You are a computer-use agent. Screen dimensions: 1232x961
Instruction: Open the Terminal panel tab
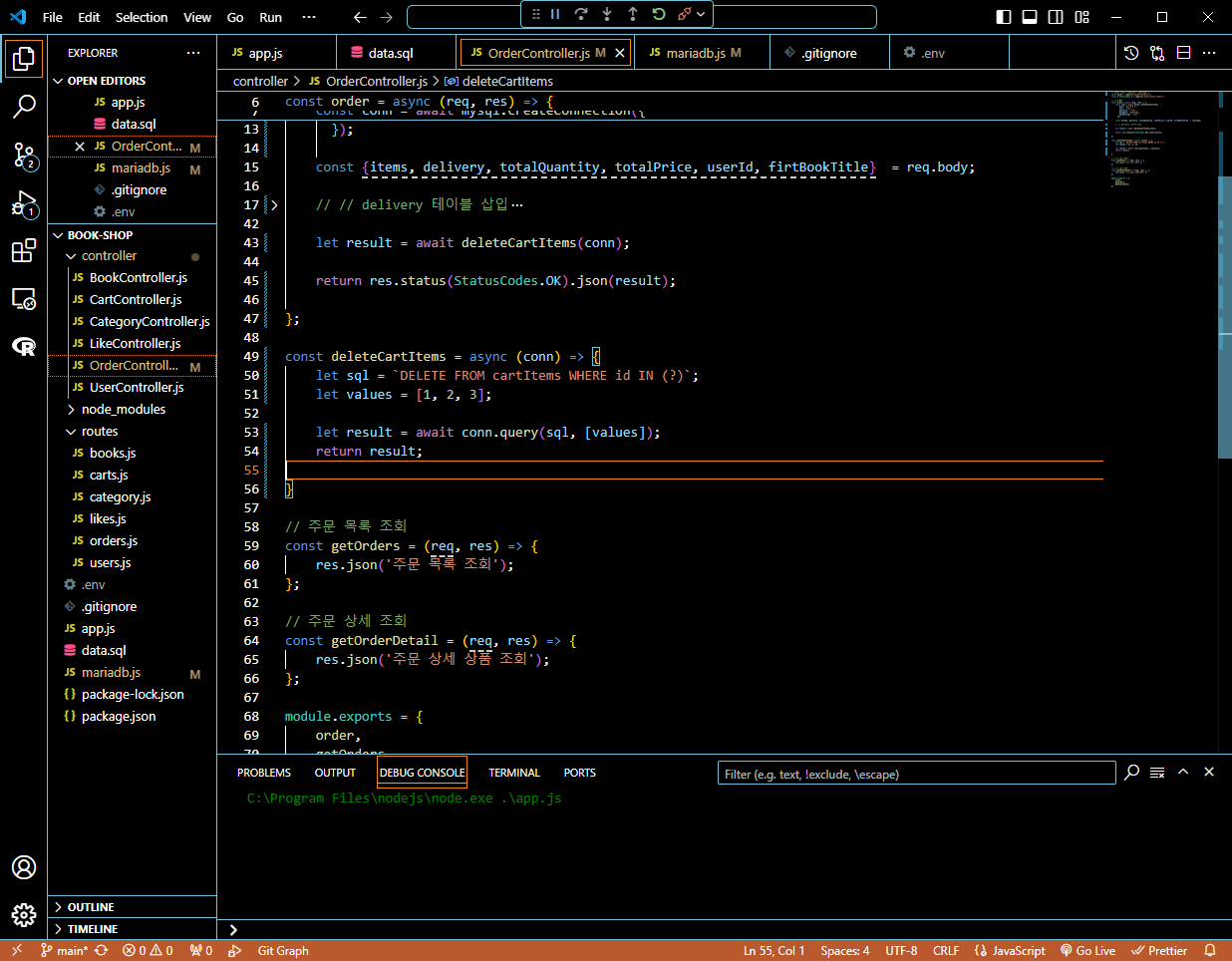514,773
